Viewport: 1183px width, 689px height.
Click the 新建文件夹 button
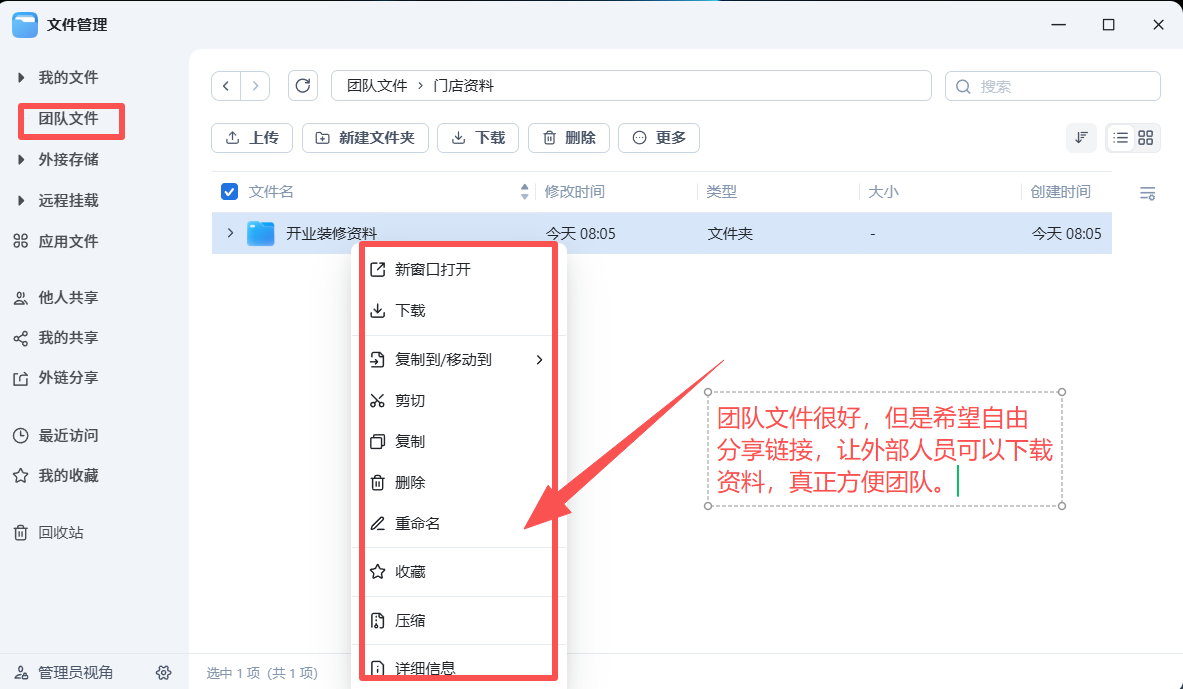point(365,138)
